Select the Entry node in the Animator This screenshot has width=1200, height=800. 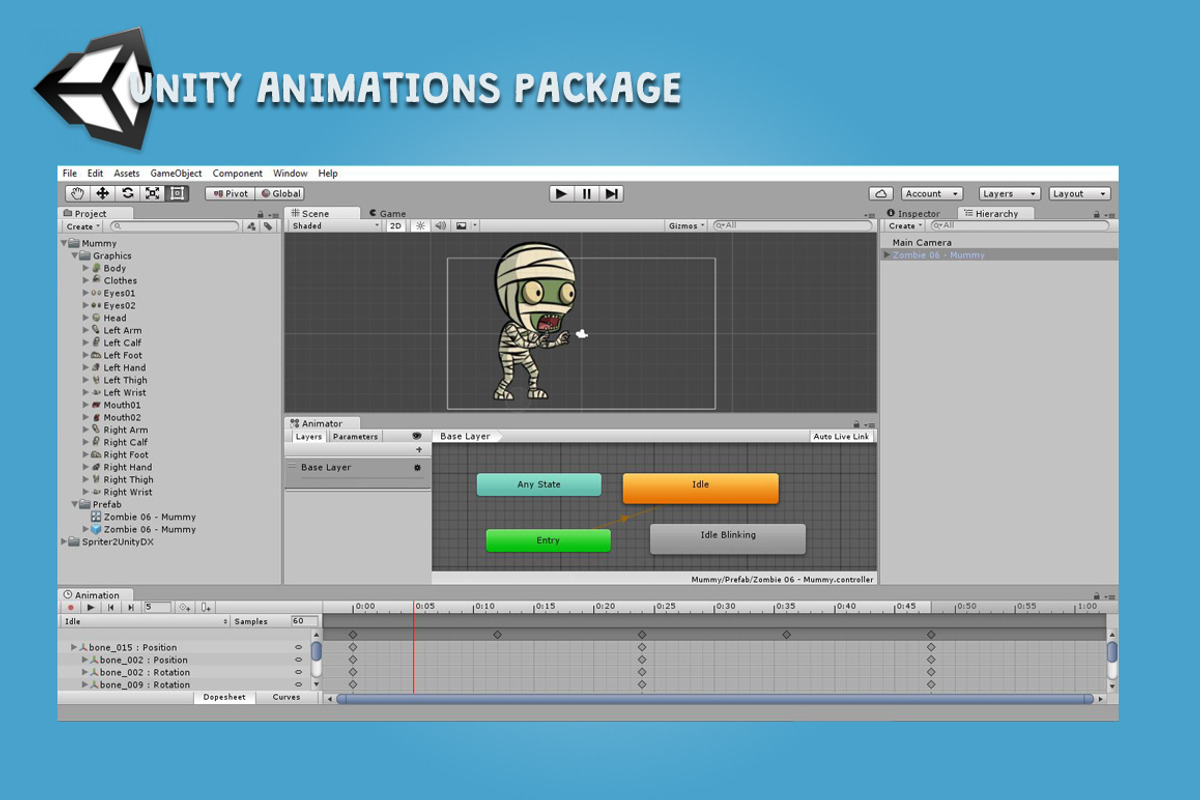coord(548,541)
